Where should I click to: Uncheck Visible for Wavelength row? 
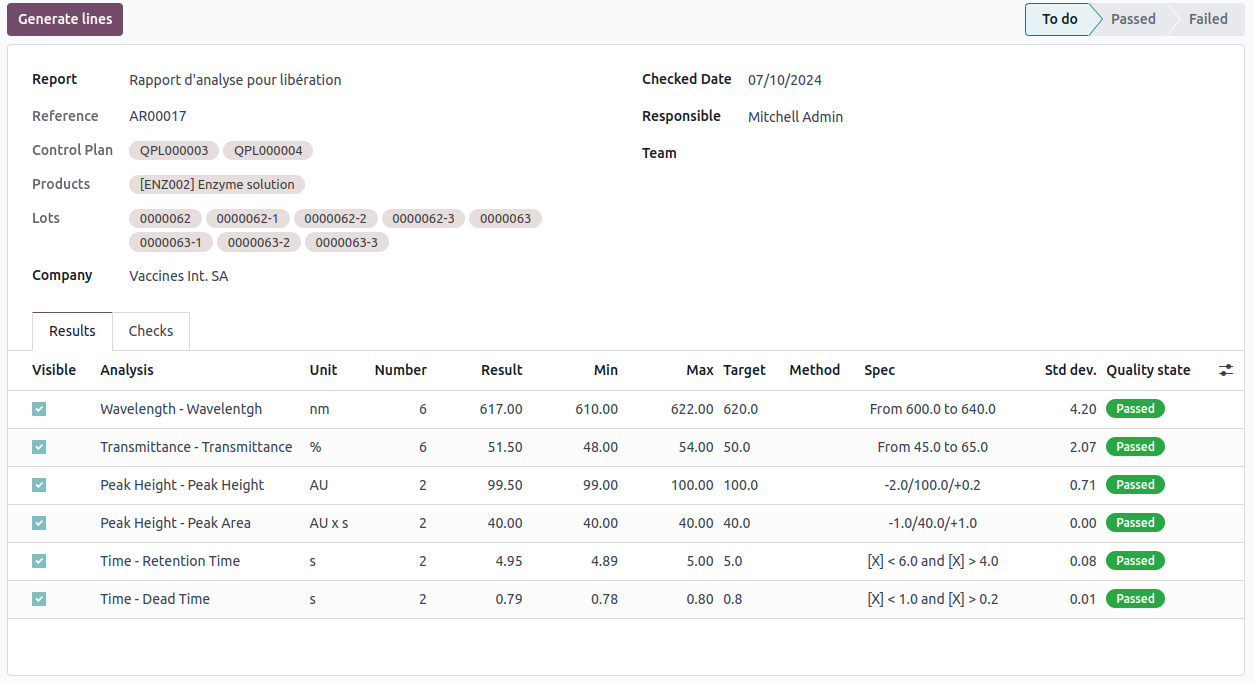pos(39,409)
